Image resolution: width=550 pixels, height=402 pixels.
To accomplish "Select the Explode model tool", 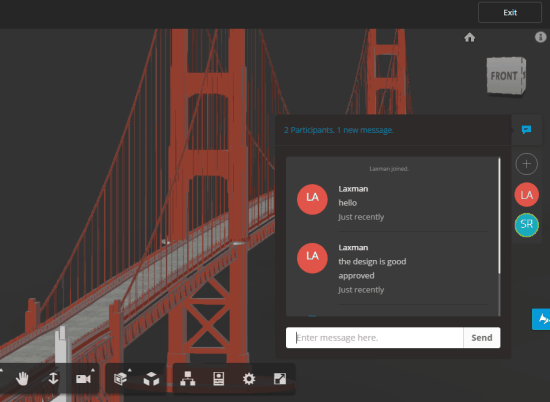I will click(x=151, y=379).
